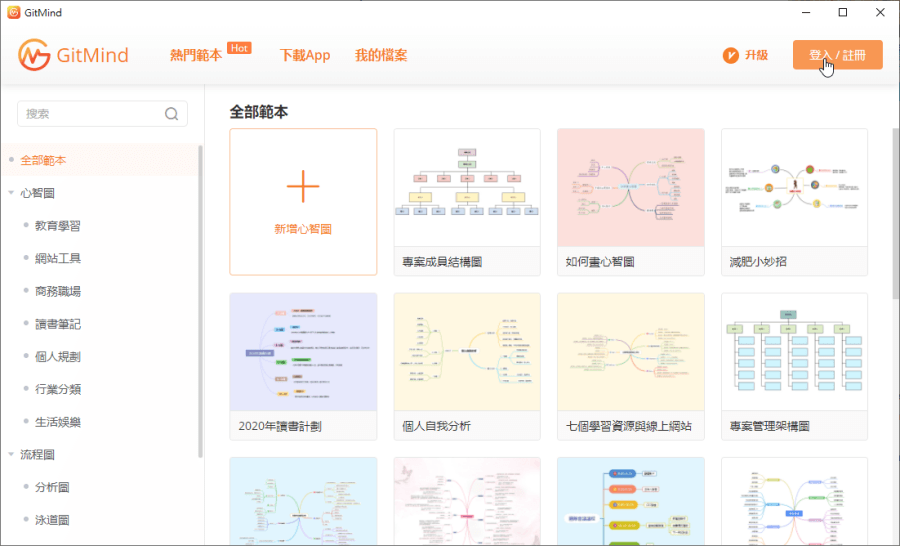900x546 pixels.
Task: Click the search magnifier icon
Action: (171, 114)
